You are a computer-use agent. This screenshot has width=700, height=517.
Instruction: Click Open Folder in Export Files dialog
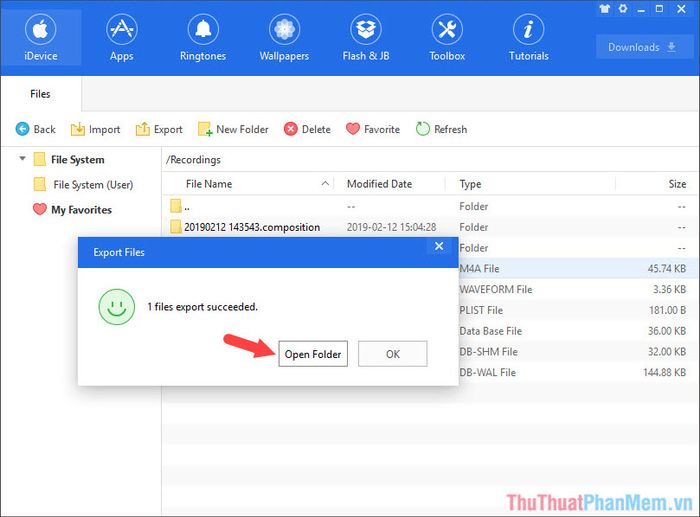click(313, 354)
